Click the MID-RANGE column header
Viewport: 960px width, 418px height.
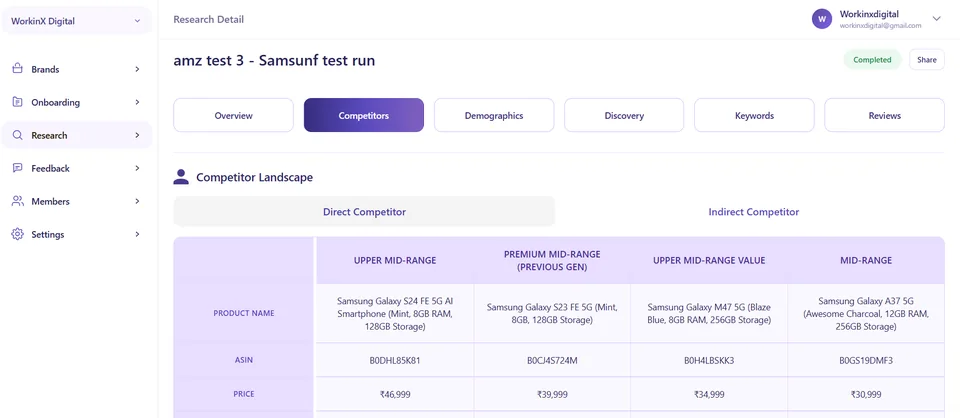866,260
